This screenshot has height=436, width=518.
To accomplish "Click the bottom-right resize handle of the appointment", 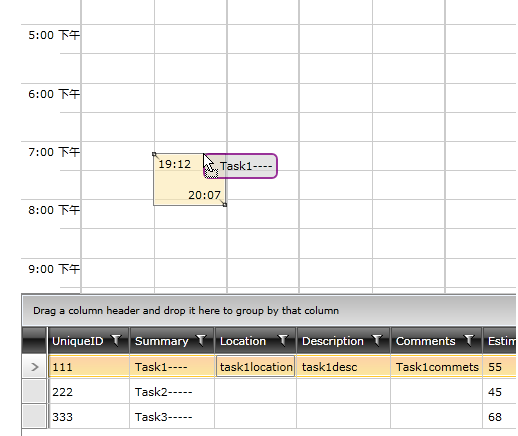I will point(225,205).
